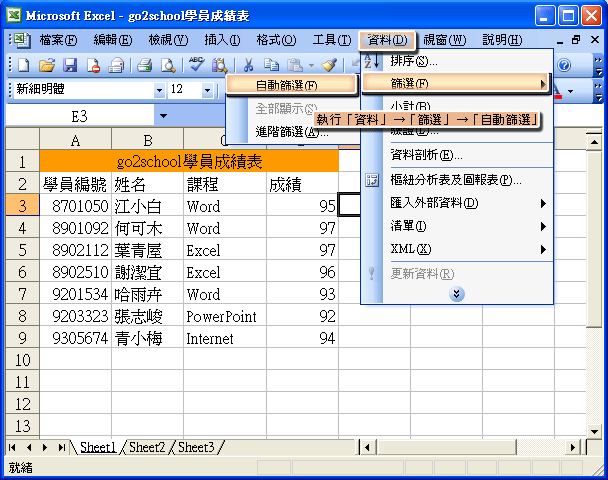Click the Cut scissors icon
The image size is (608, 480).
247,65
